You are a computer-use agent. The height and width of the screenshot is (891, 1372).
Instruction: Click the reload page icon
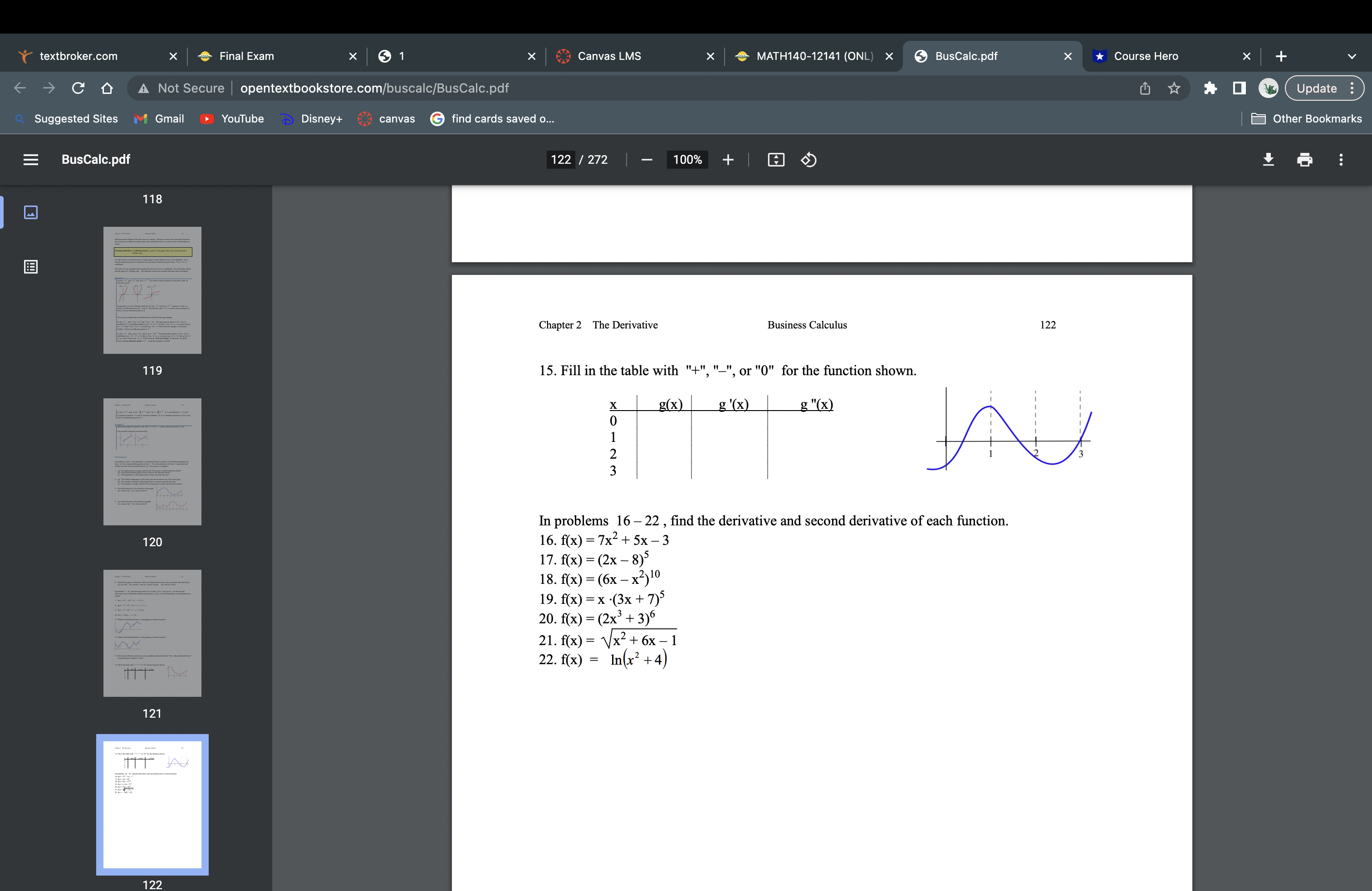(x=78, y=88)
